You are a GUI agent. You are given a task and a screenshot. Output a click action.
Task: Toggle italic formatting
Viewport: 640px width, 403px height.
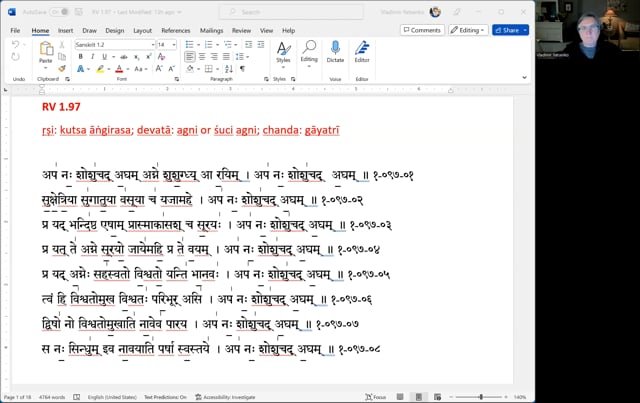coord(92,57)
